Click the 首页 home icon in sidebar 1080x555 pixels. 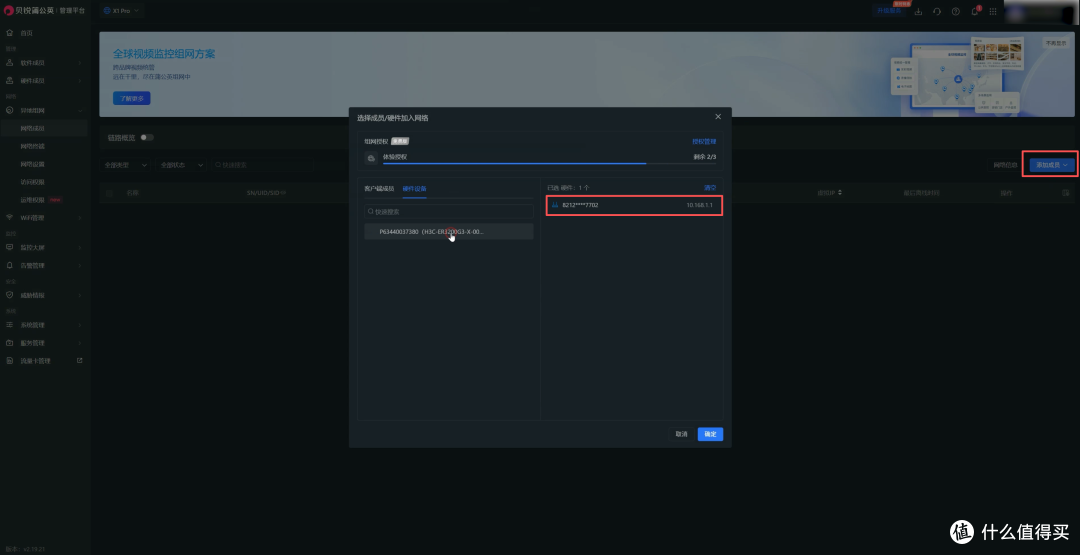(10, 33)
